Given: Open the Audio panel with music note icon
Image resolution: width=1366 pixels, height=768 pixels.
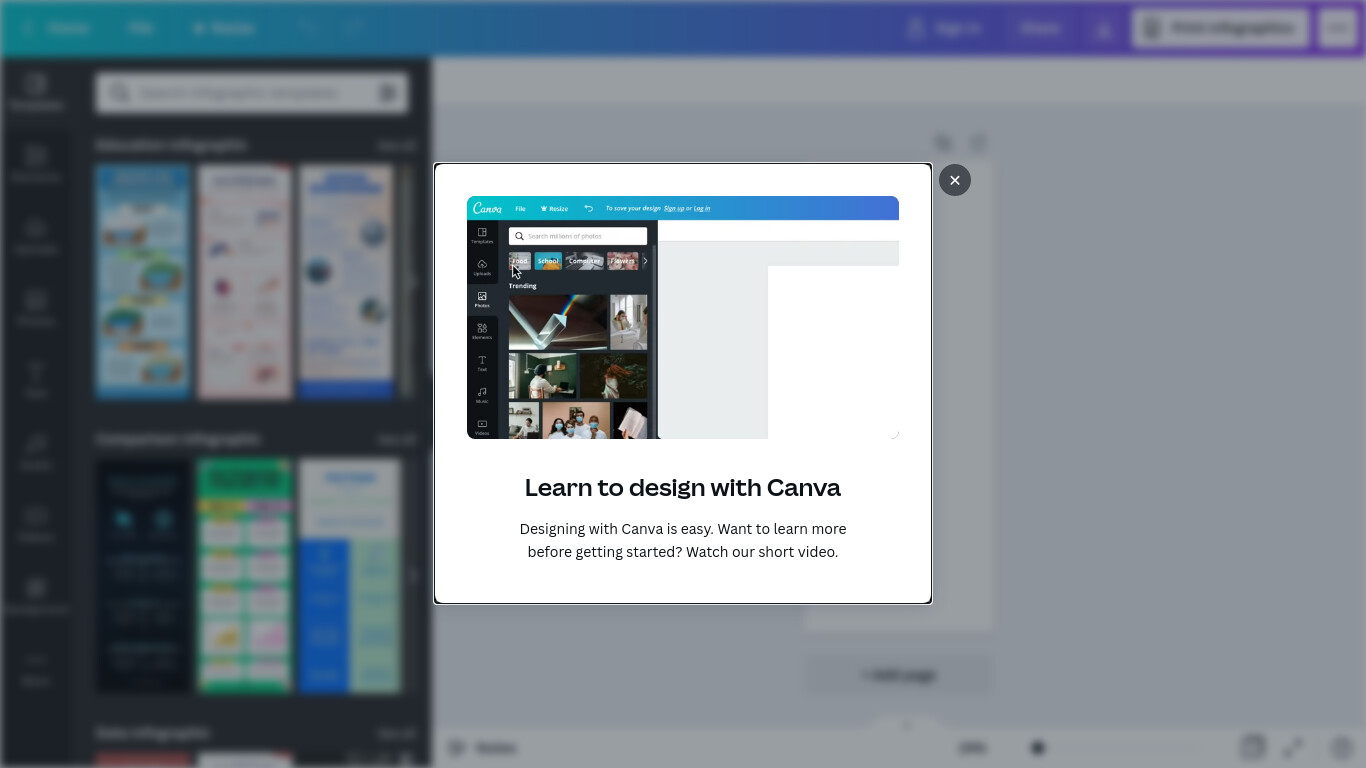Looking at the screenshot, I should click(36, 451).
